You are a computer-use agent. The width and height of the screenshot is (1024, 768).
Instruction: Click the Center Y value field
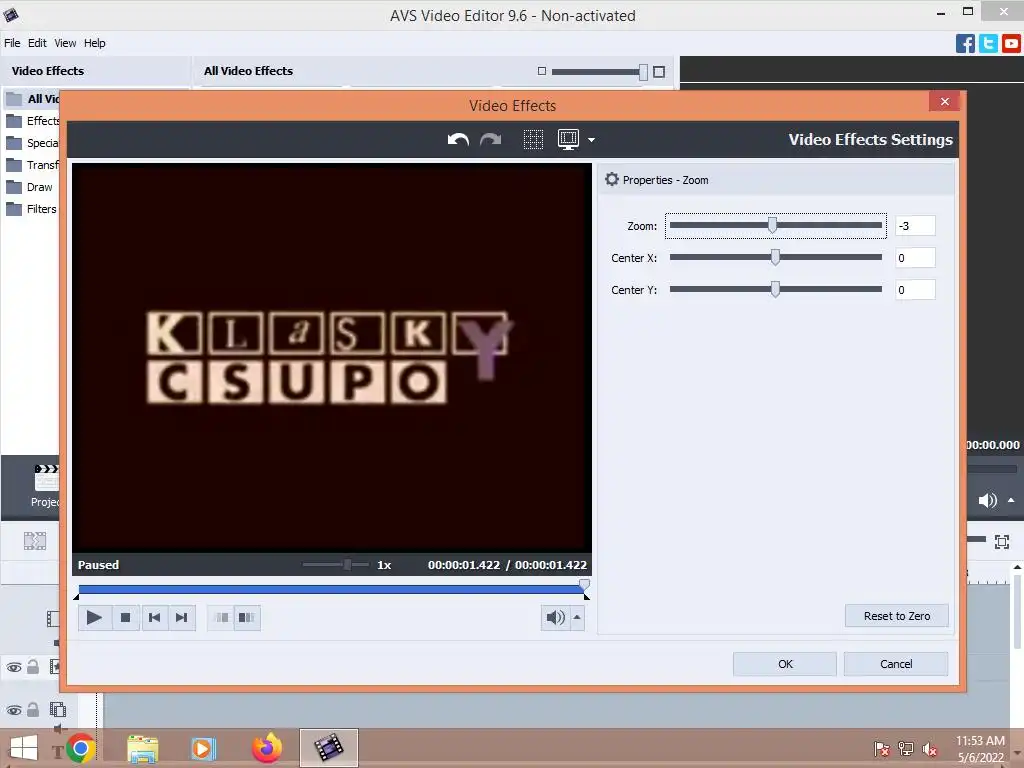pos(915,289)
